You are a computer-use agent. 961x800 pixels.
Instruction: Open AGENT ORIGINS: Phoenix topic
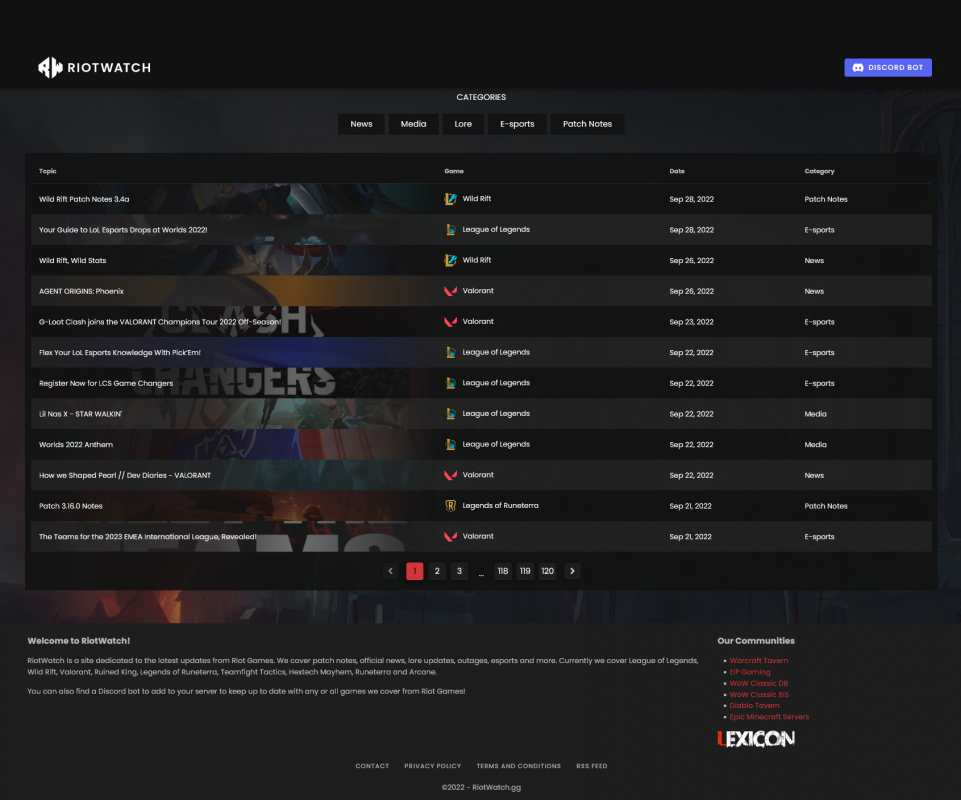(x=82, y=291)
